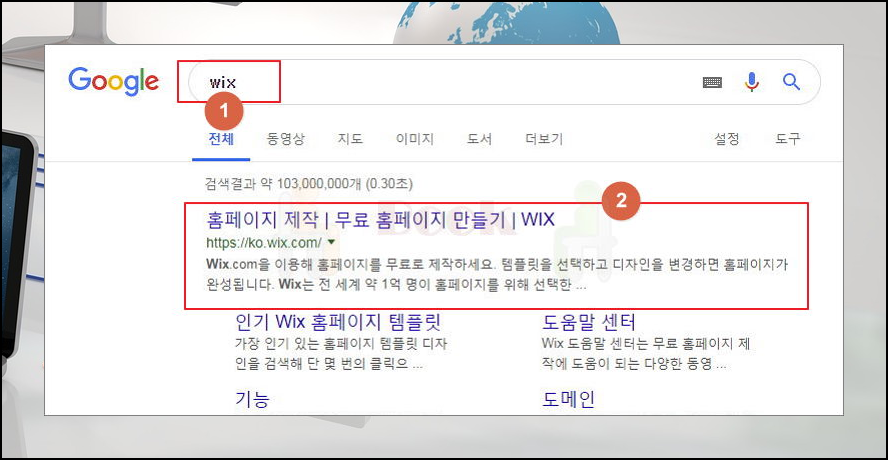Click snippet text starting Wix.com을 이용해

tap(497, 274)
